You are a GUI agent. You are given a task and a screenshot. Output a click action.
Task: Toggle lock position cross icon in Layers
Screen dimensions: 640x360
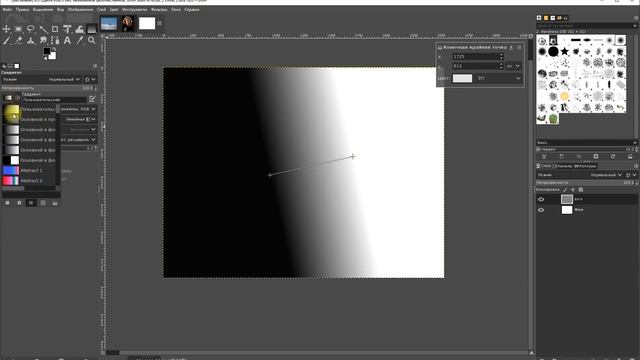[573, 190]
